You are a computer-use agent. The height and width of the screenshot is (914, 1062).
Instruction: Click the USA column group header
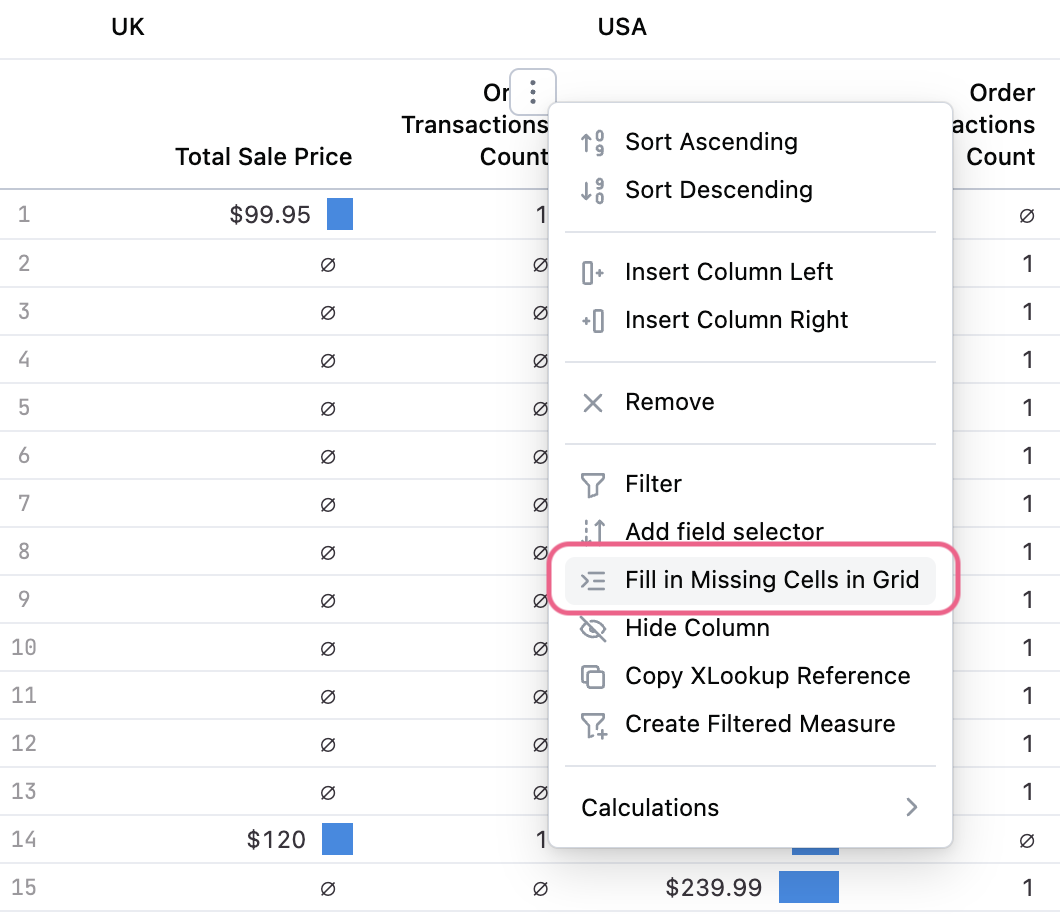(x=622, y=27)
